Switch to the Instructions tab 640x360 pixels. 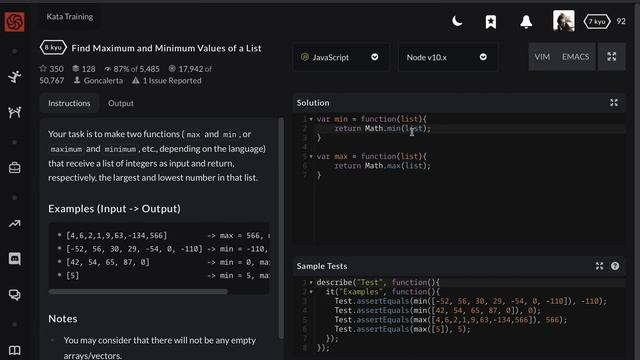(69, 103)
